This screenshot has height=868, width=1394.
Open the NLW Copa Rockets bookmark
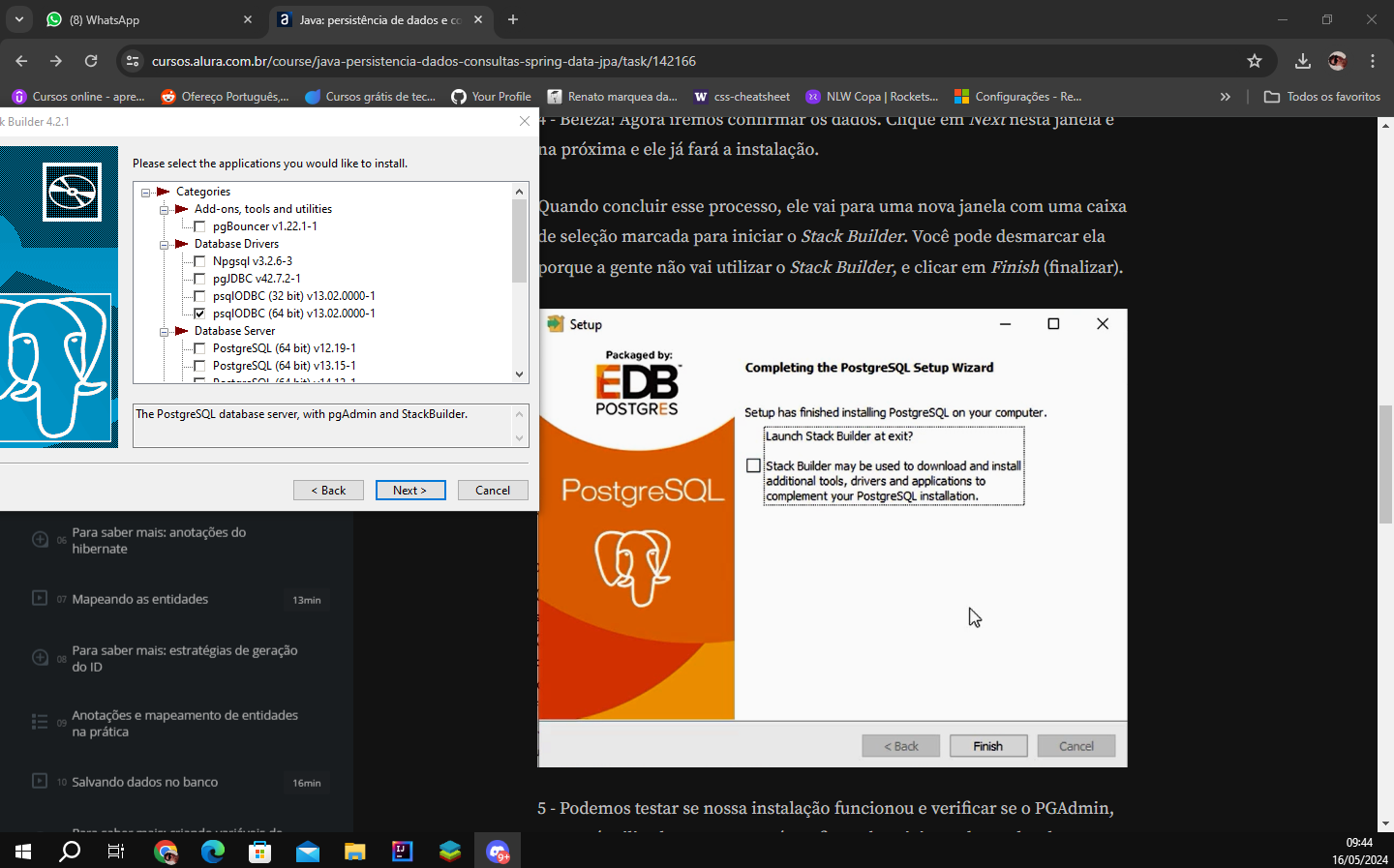click(873, 97)
